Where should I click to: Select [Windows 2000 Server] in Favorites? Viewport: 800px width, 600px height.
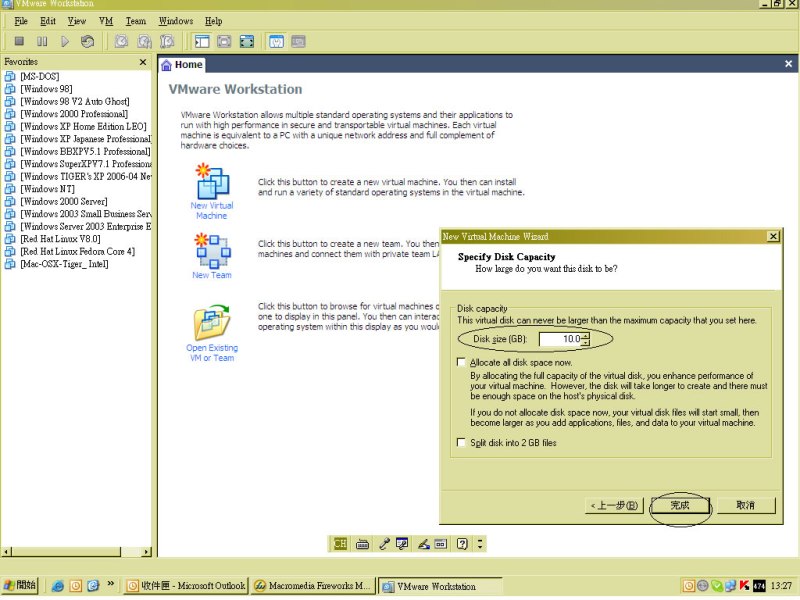pos(64,202)
